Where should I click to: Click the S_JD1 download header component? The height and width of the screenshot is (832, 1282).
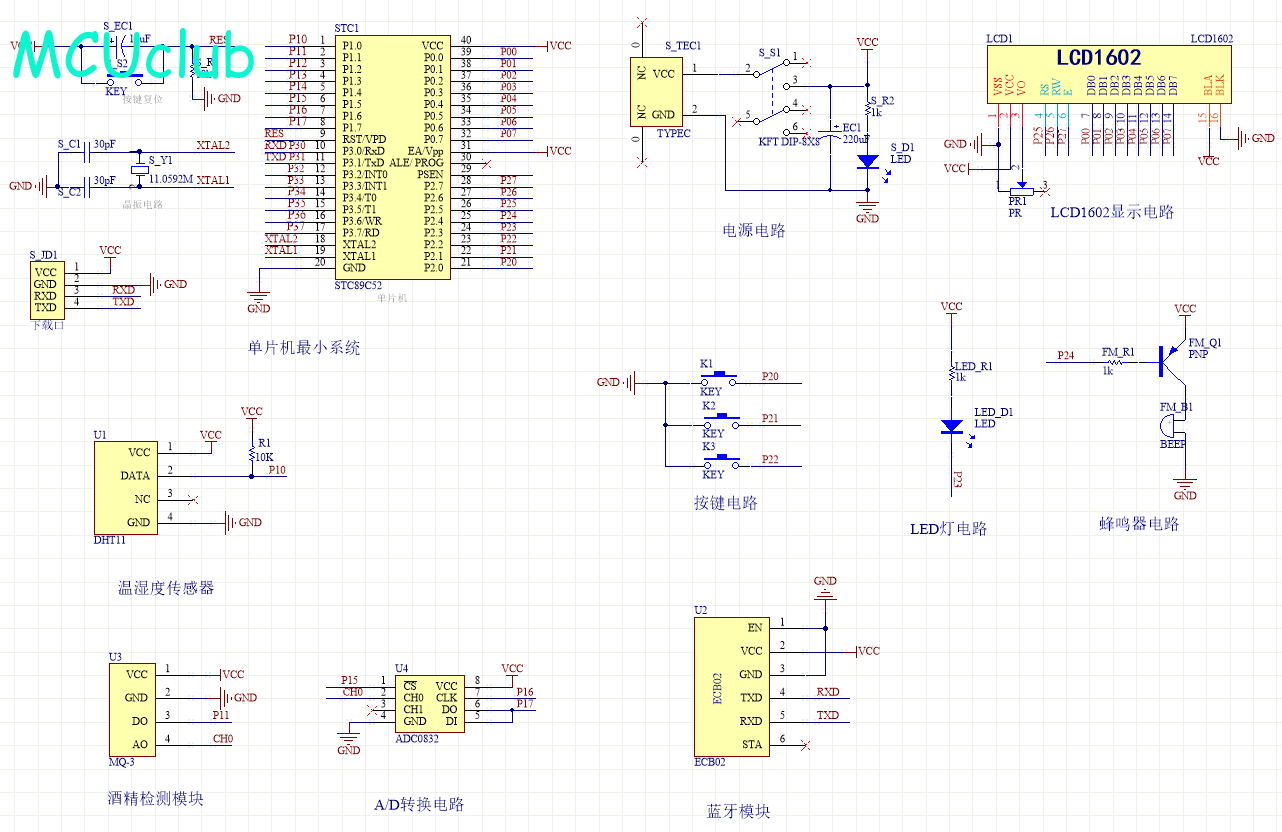coord(45,289)
